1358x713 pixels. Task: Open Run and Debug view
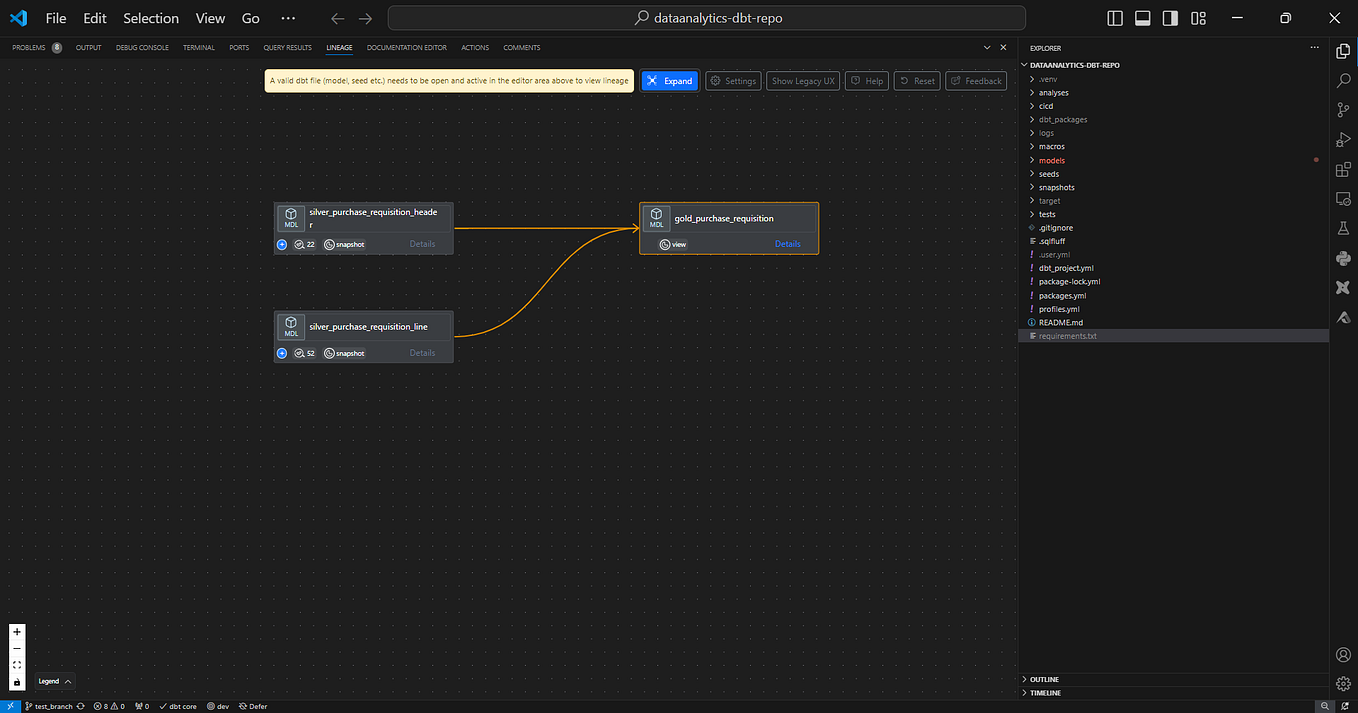point(1343,139)
